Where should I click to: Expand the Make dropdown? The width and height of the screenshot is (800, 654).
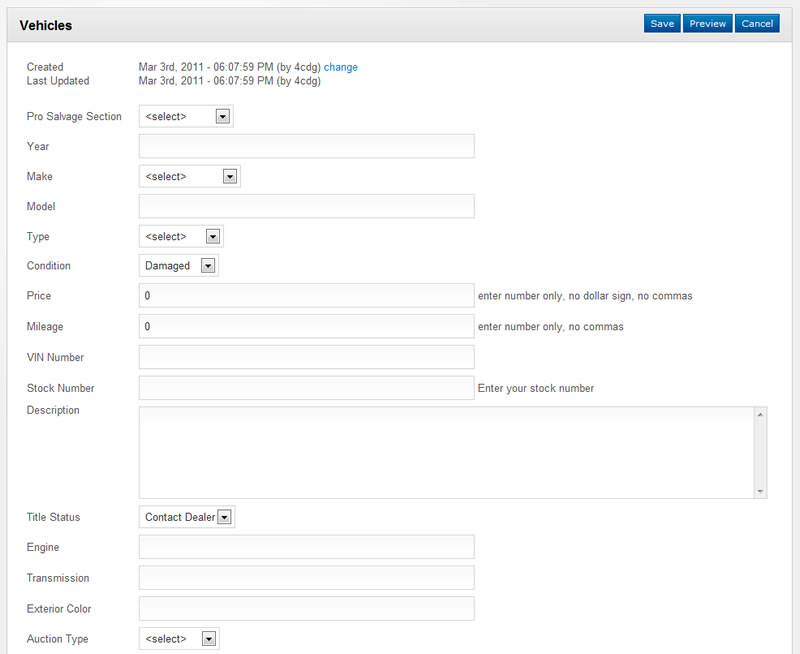[189, 177]
